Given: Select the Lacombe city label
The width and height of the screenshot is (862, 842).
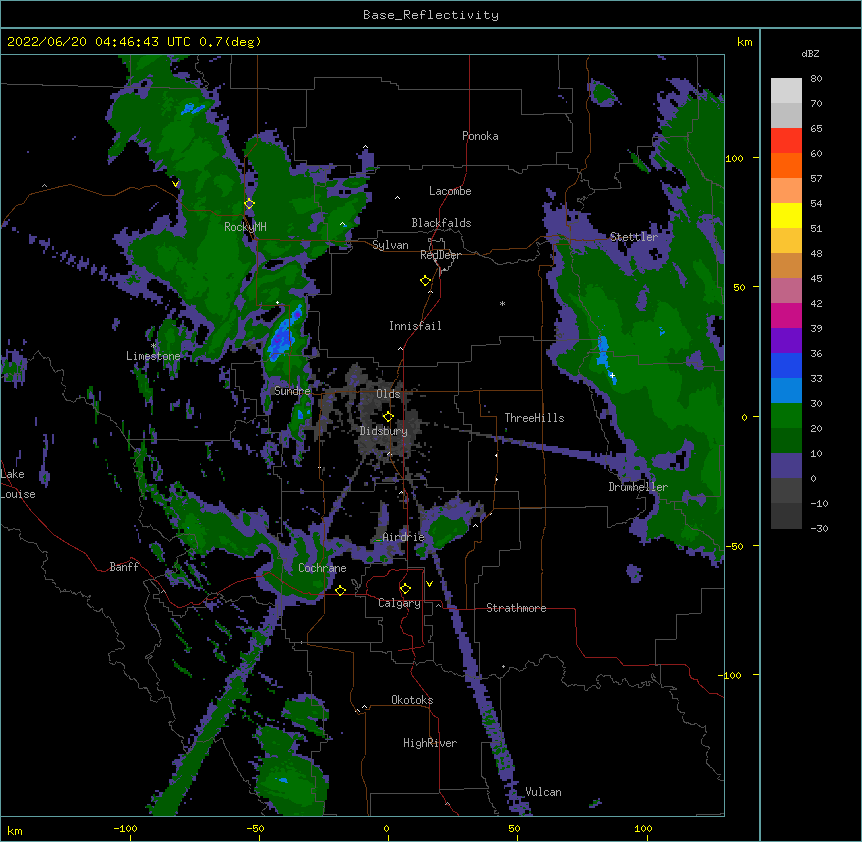Looking at the screenshot, I should click(450, 191).
